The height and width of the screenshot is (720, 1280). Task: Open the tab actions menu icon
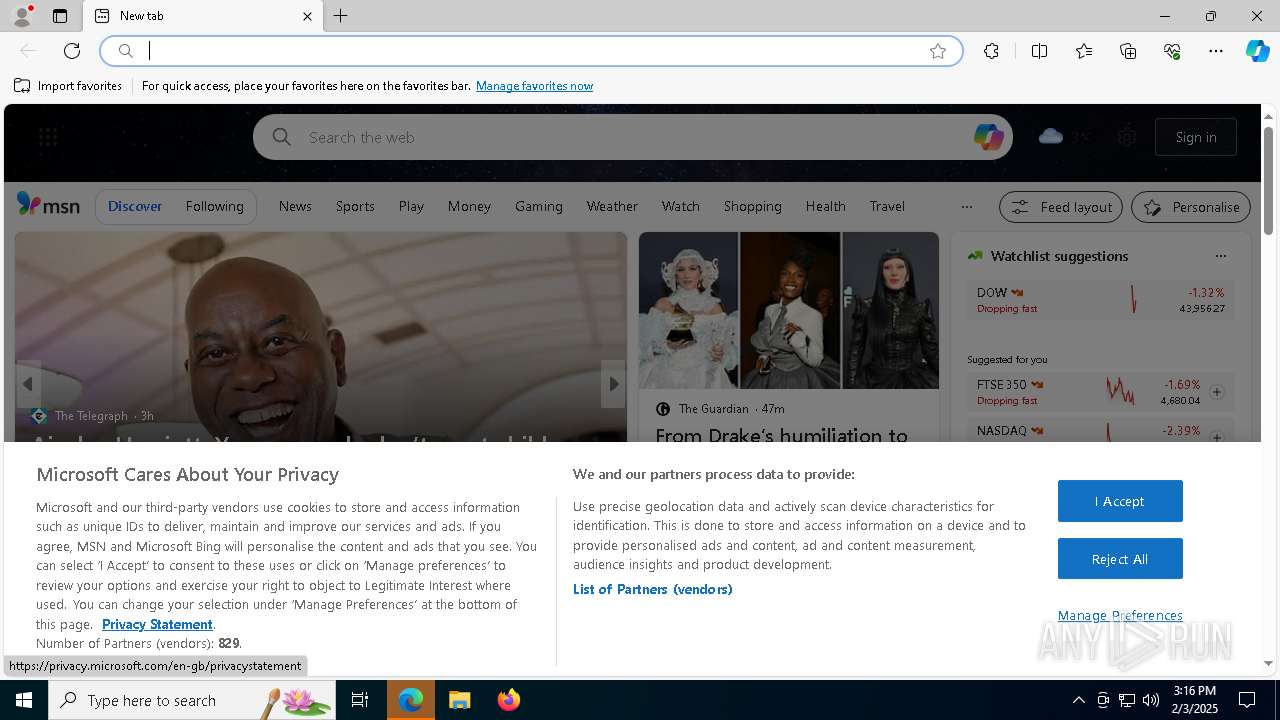(x=60, y=16)
